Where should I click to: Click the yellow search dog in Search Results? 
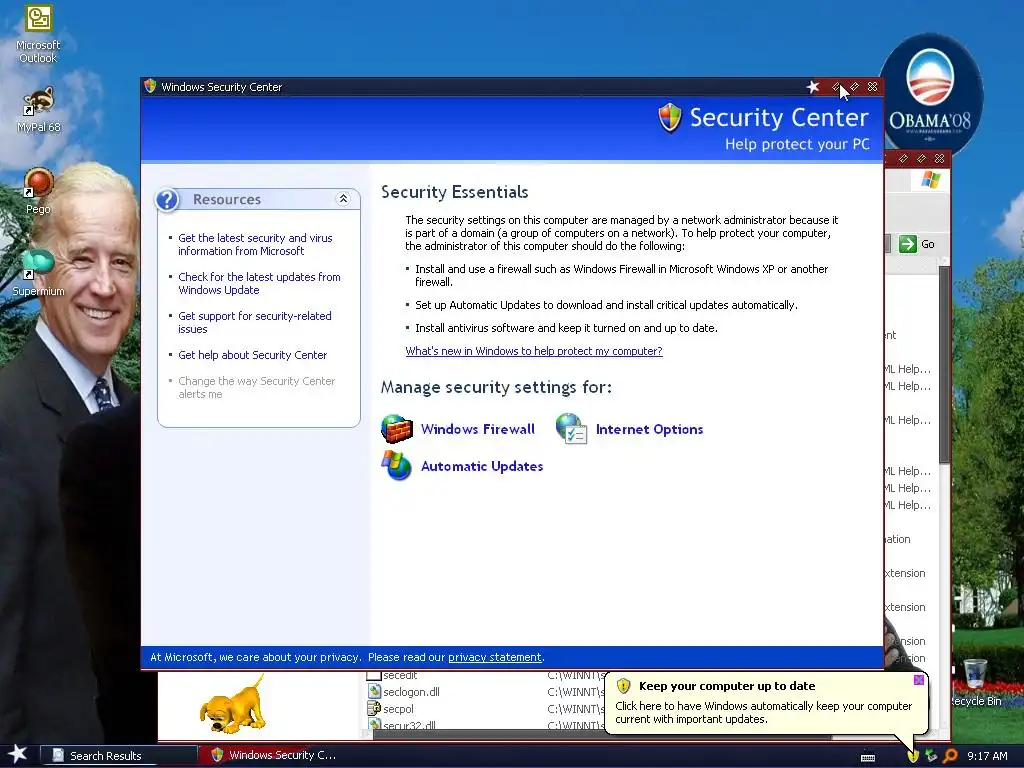tap(233, 705)
